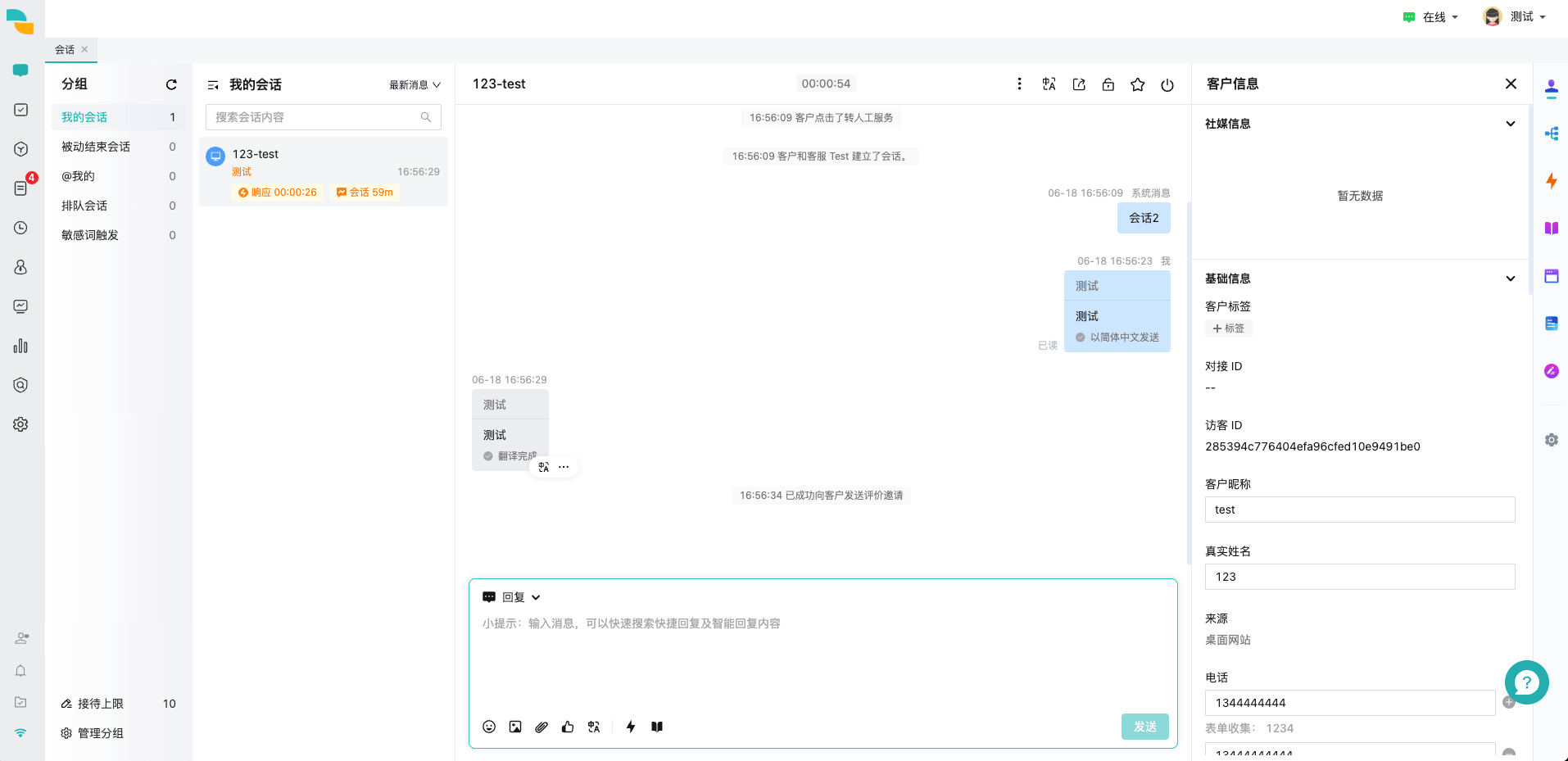
Task: Open the flow tree icon in right rail
Action: (x=1551, y=134)
